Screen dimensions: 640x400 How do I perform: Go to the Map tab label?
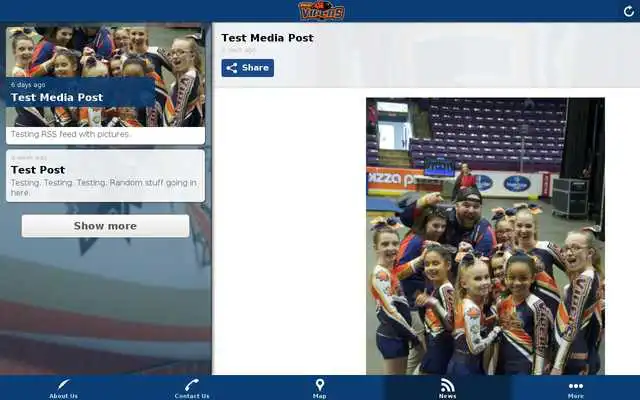pos(320,396)
